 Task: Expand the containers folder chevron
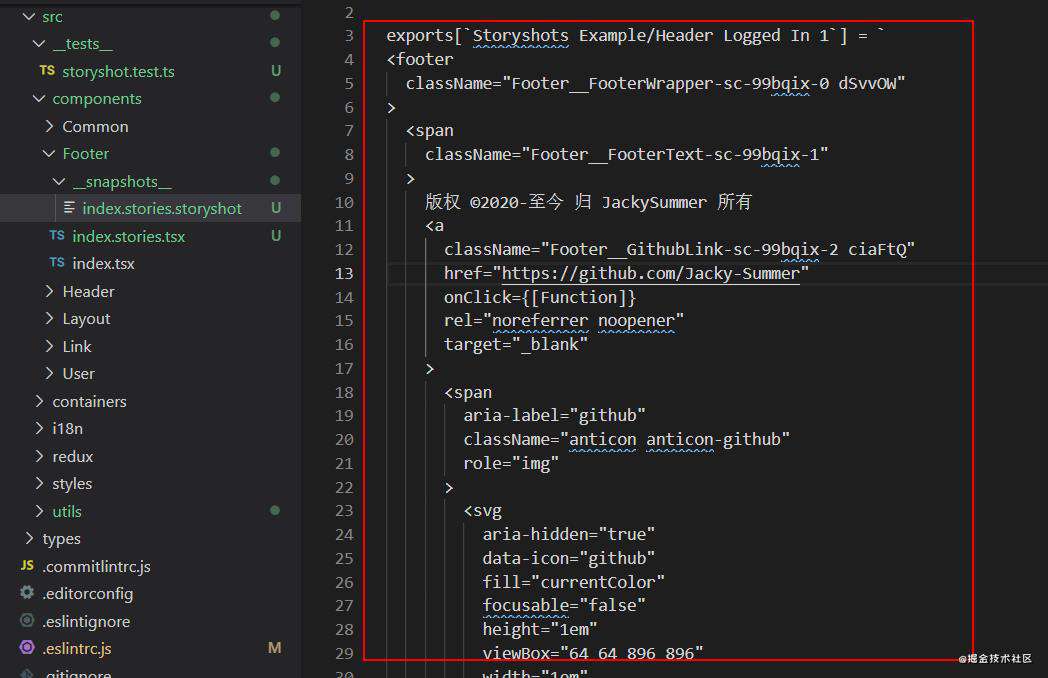[39, 401]
